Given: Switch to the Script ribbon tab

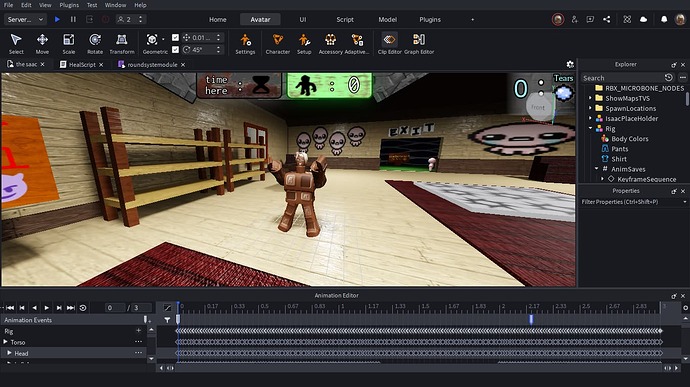Looking at the screenshot, I should (345, 19).
